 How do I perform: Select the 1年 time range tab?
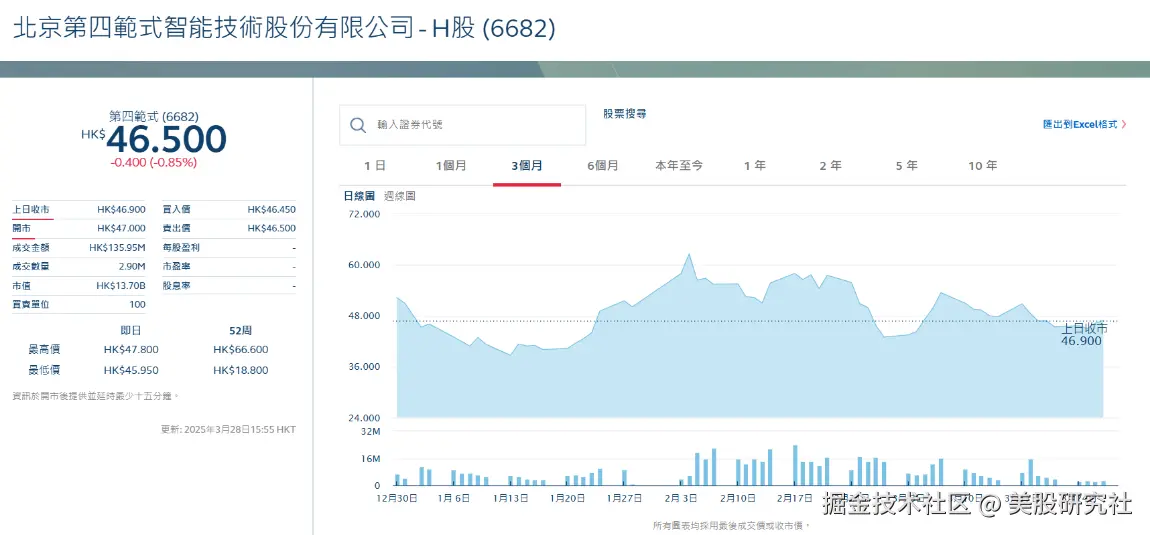[x=755, y=166]
